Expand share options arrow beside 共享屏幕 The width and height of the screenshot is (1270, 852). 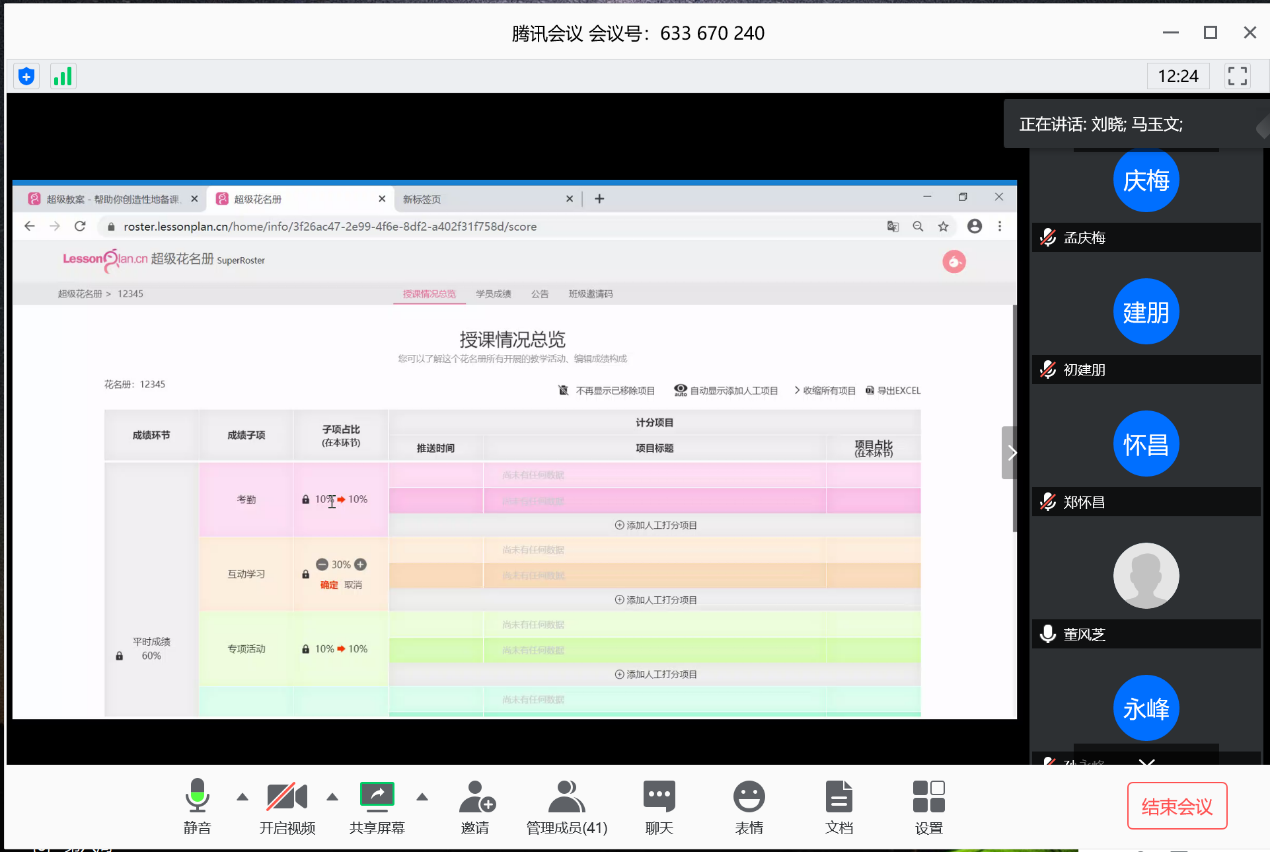pos(422,797)
